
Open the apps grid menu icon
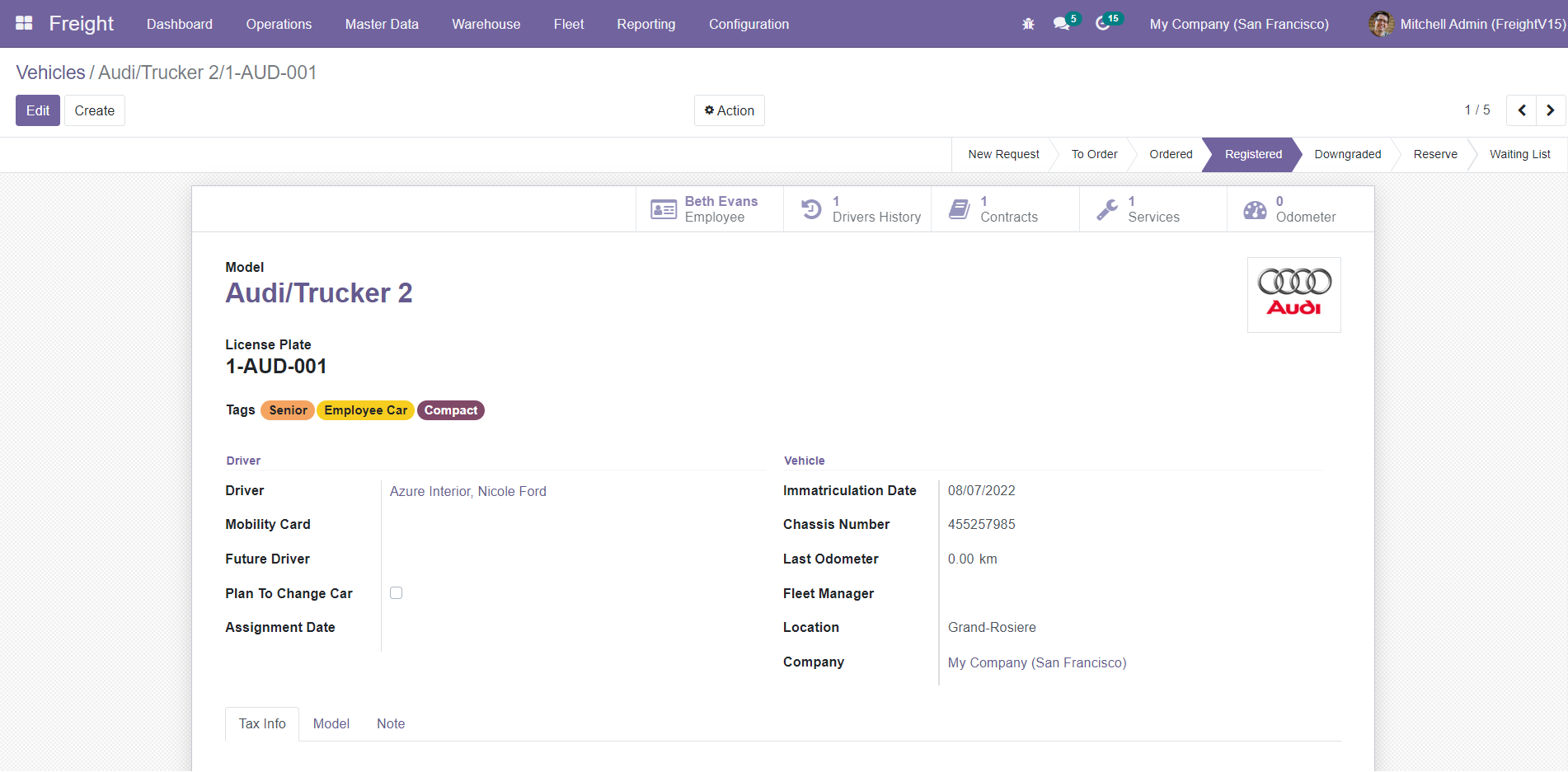[x=24, y=24]
